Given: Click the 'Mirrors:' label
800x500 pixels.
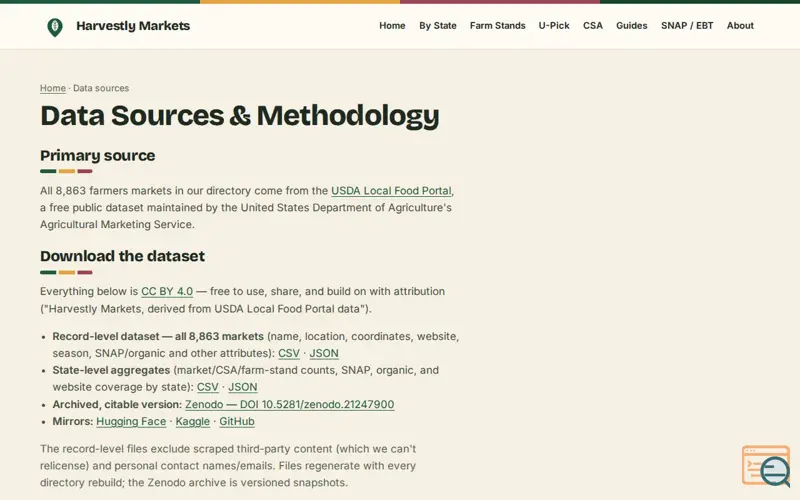Looking at the screenshot, I should 73,421.
